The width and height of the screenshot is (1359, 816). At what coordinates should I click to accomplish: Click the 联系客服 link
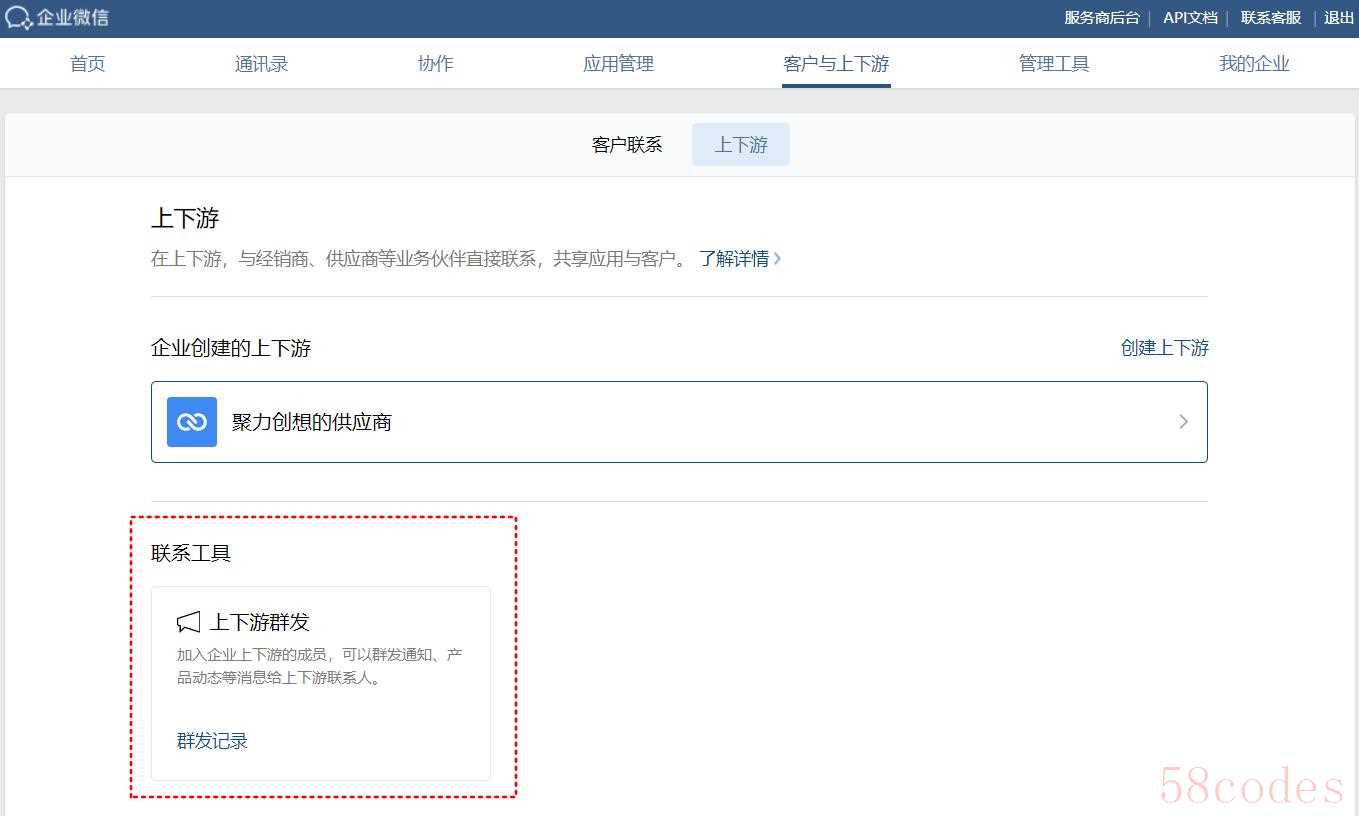click(1271, 18)
